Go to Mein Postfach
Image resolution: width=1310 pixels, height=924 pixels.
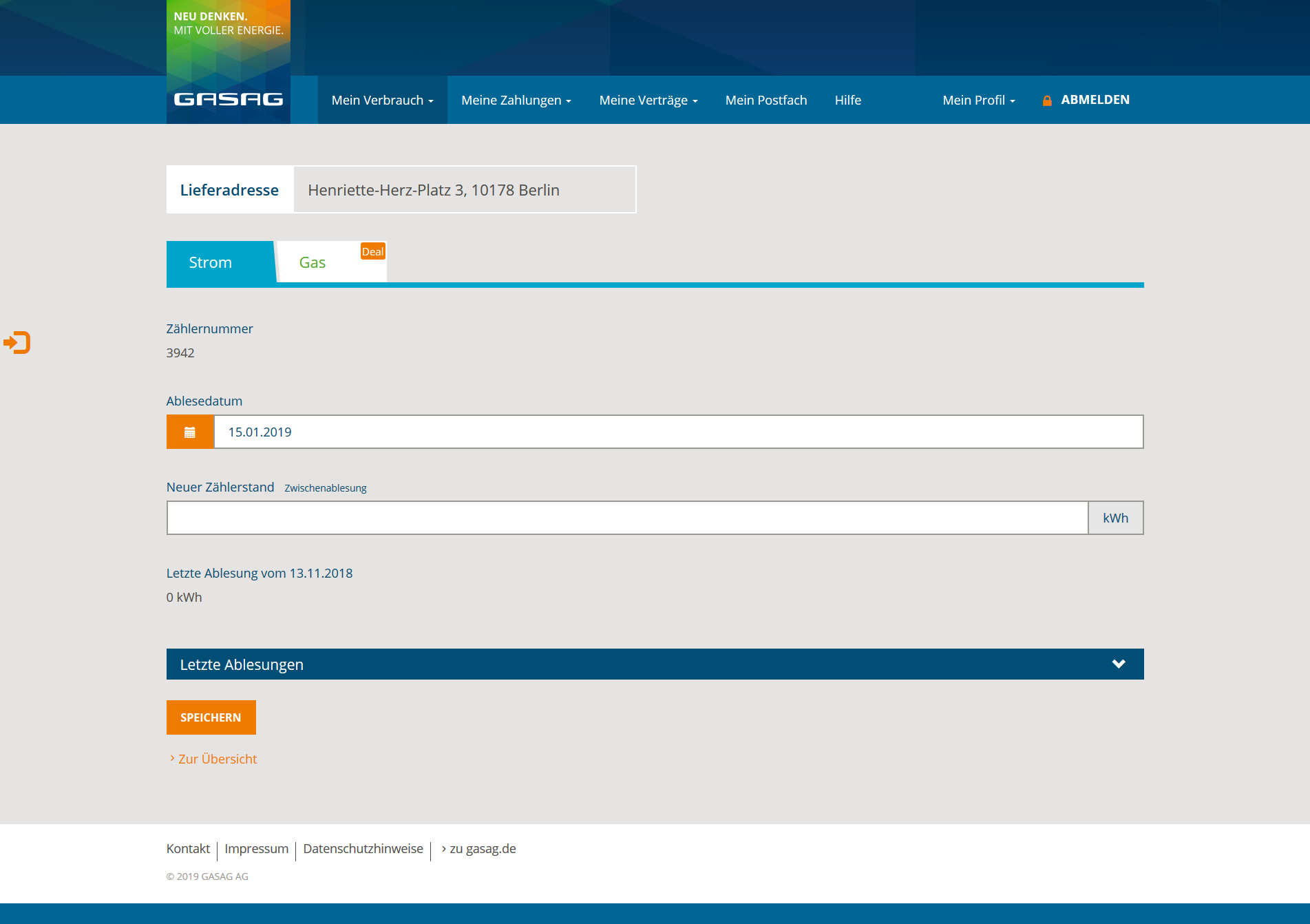(765, 101)
